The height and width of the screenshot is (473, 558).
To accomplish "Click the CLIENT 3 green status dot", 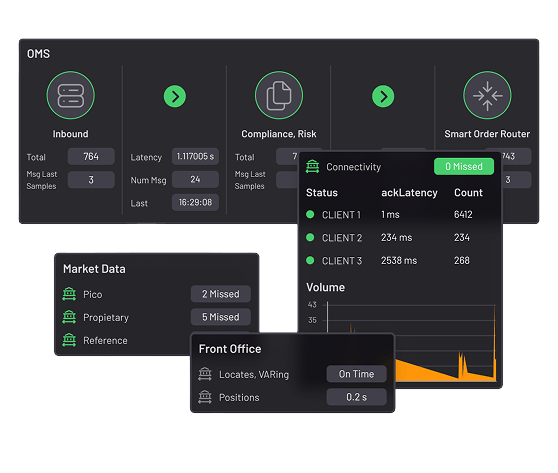I will tap(310, 261).
